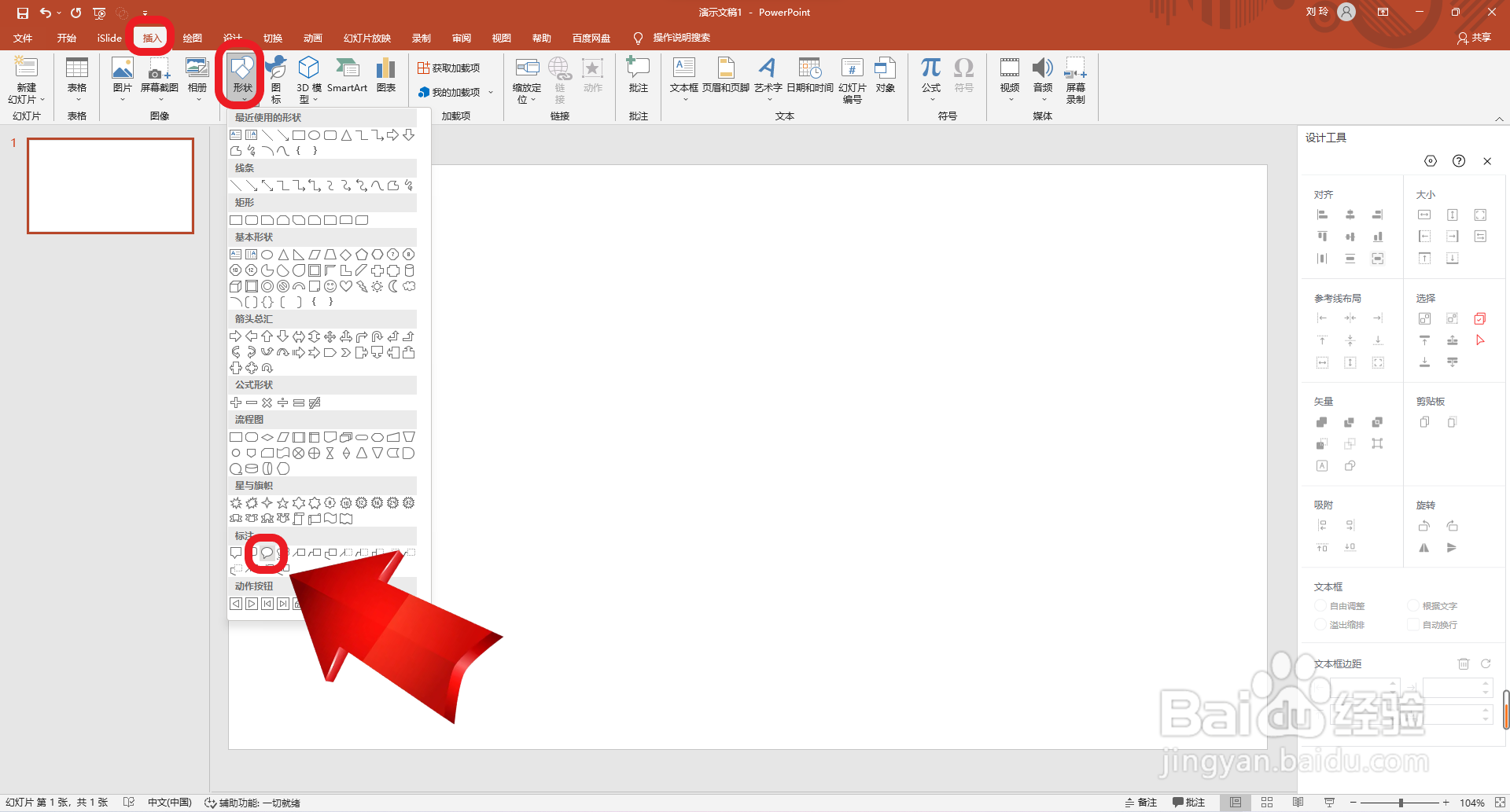The height and width of the screenshot is (812, 1510).
Task: Select the five-point star shape
Action: click(x=283, y=503)
